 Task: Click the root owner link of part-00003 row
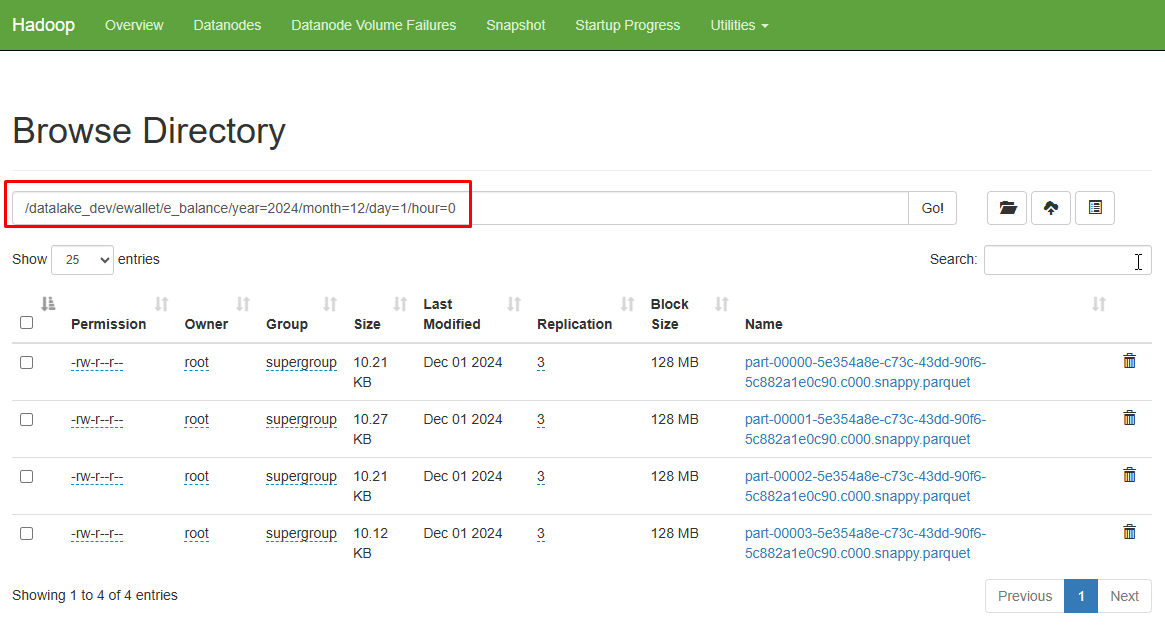(x=197, y=534)
